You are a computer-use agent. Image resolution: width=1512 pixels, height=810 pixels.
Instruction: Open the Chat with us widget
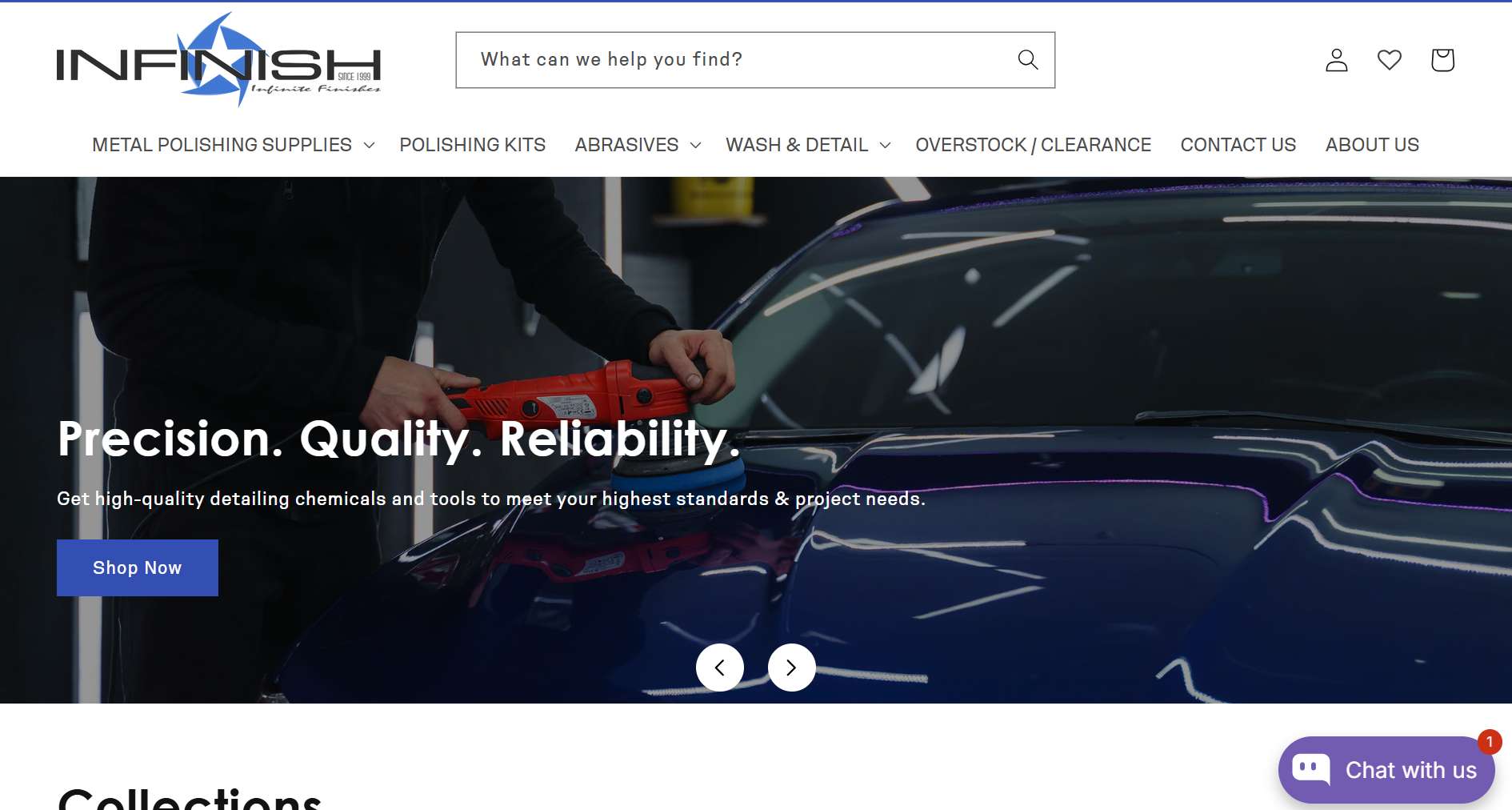point(1386,770)
